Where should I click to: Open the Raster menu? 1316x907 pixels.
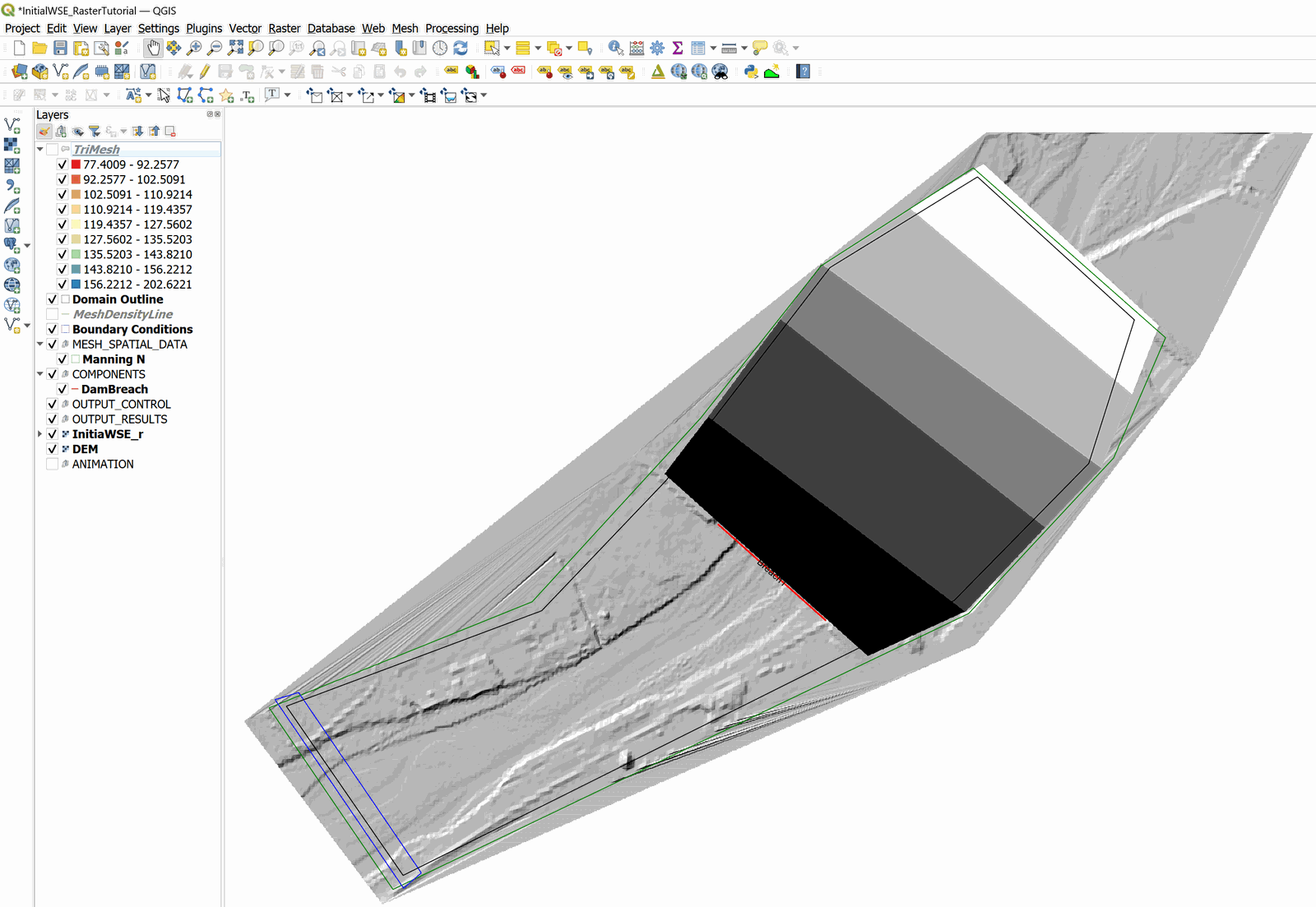pos(284,28)
